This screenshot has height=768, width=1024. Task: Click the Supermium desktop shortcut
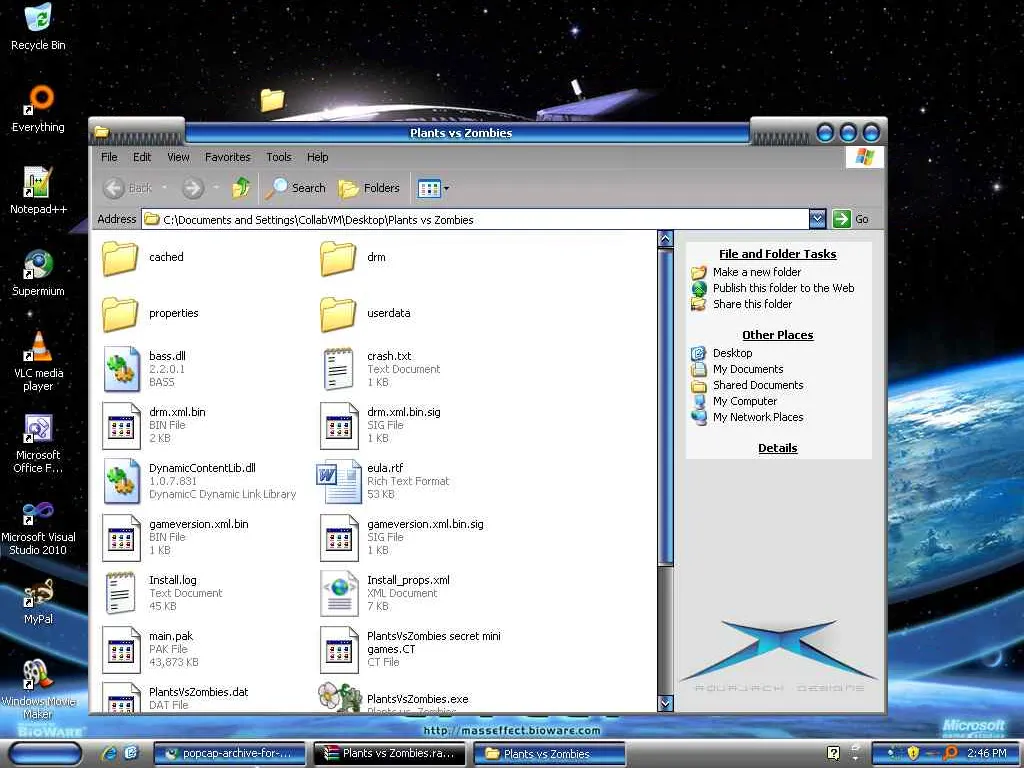click(38, 273)
